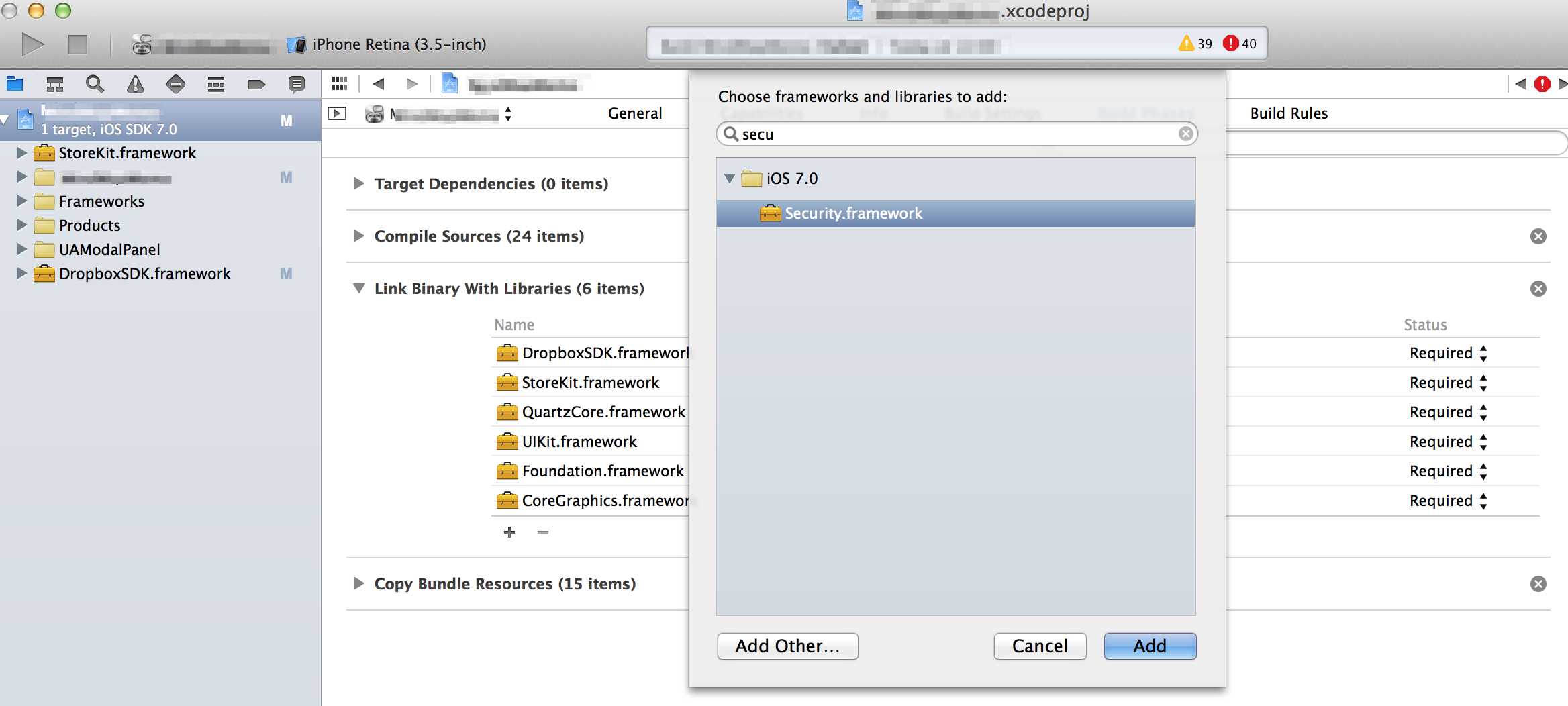Expand DropboxSDK.framework in navigator
Viewport: 1568px width, 706px height.
22,273
